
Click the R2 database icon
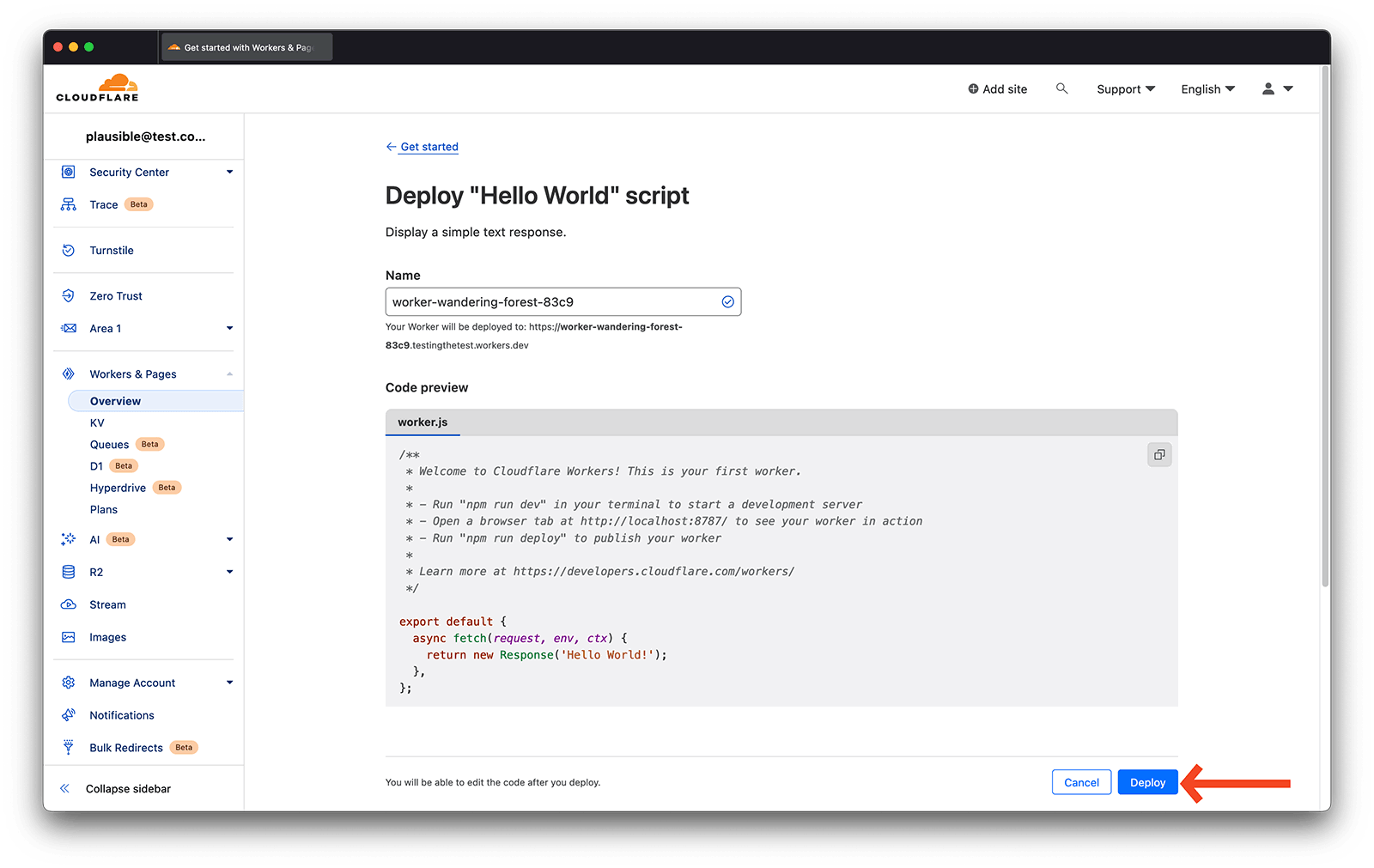click(x=69, y=572)
